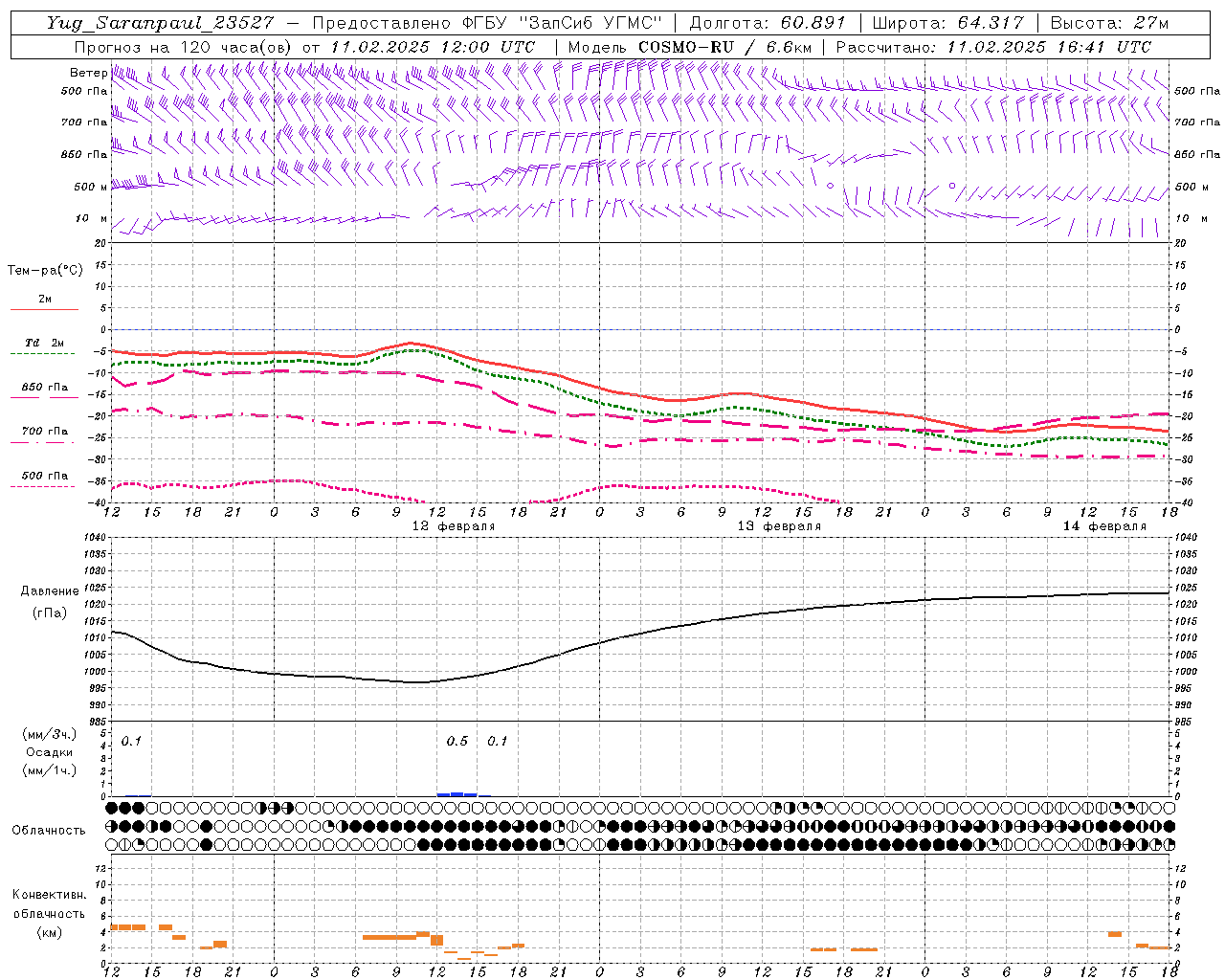Click the blue precipitation bar on the chart
The width and height of the screenshot is (1225, 980).
457,793
